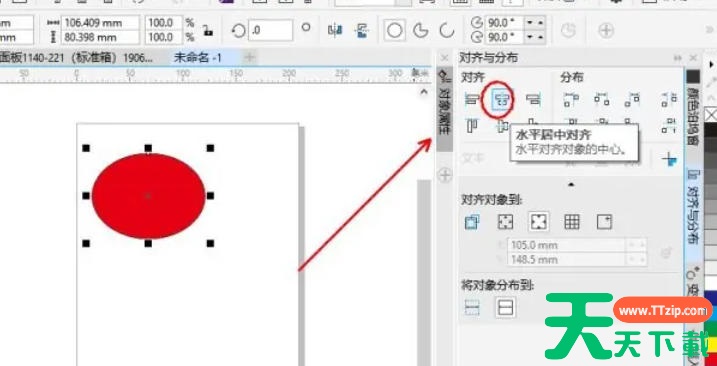Collapse docker with double arrow icon
Viewport: 717px width, 366px height.
tap(678, 58)
